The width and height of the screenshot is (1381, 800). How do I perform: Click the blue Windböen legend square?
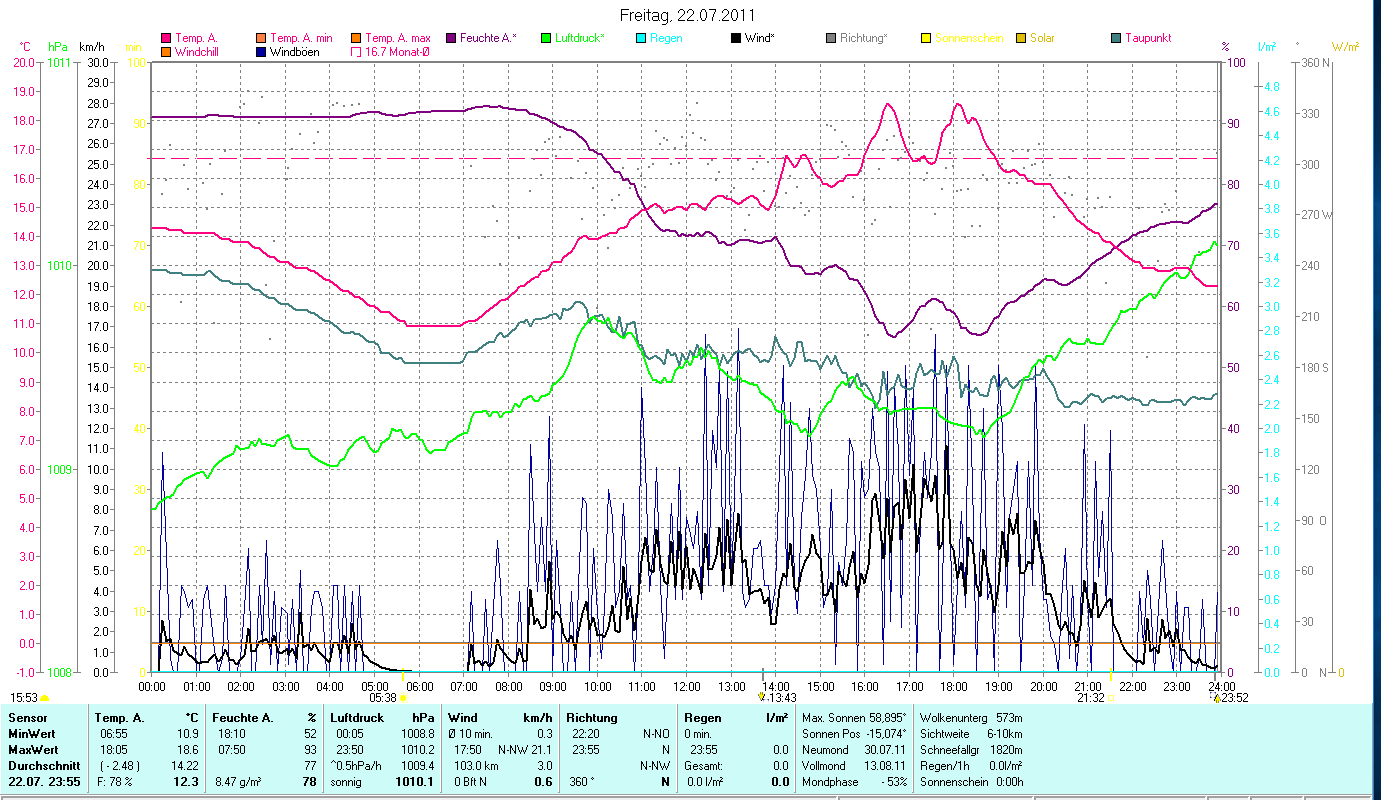click(262, 52)
